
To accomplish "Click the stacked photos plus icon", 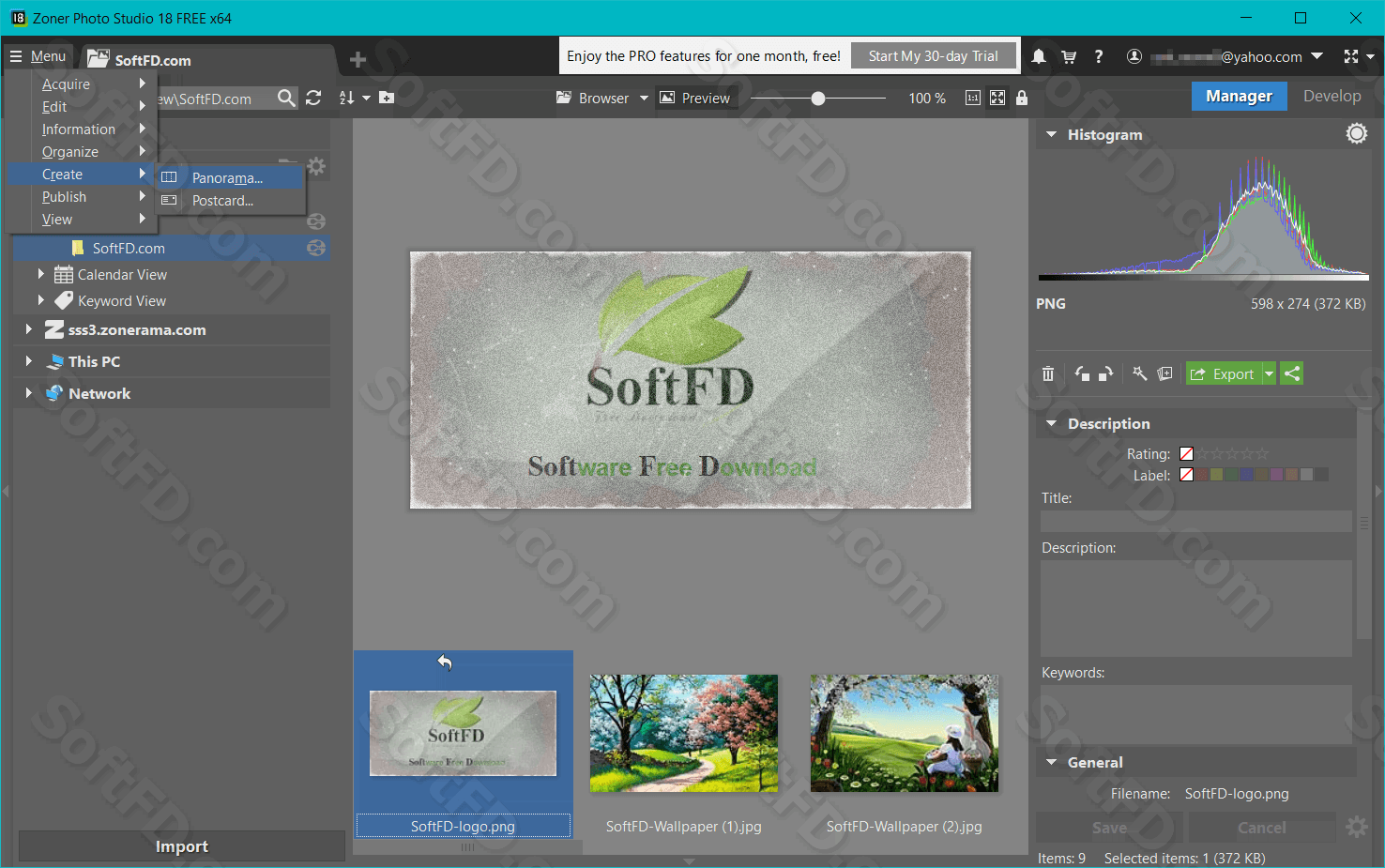I will 1164,373.
